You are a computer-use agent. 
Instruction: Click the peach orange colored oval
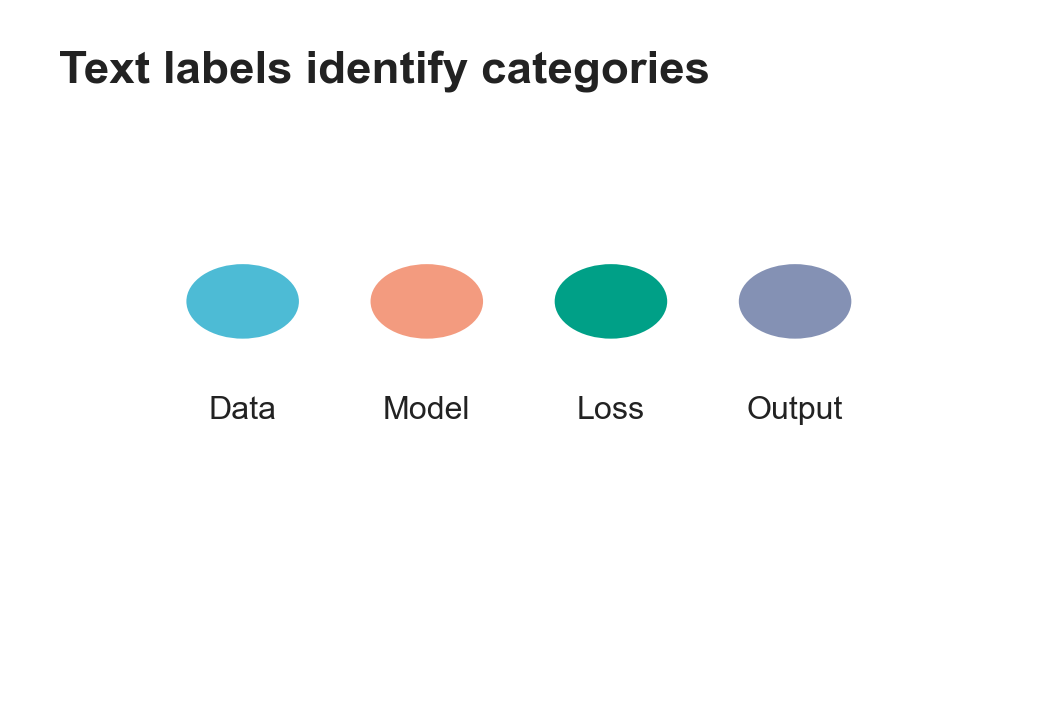(x=426, y=301)
